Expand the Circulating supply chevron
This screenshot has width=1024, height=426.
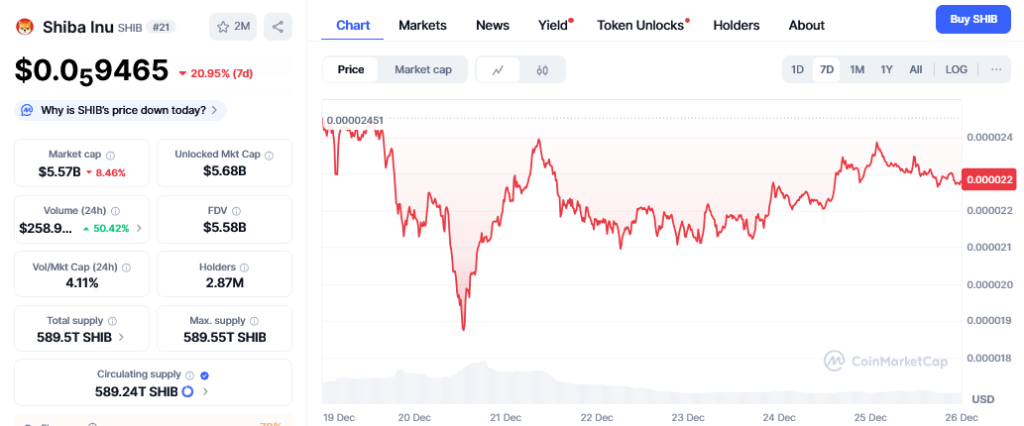click(x=206, y=392)
